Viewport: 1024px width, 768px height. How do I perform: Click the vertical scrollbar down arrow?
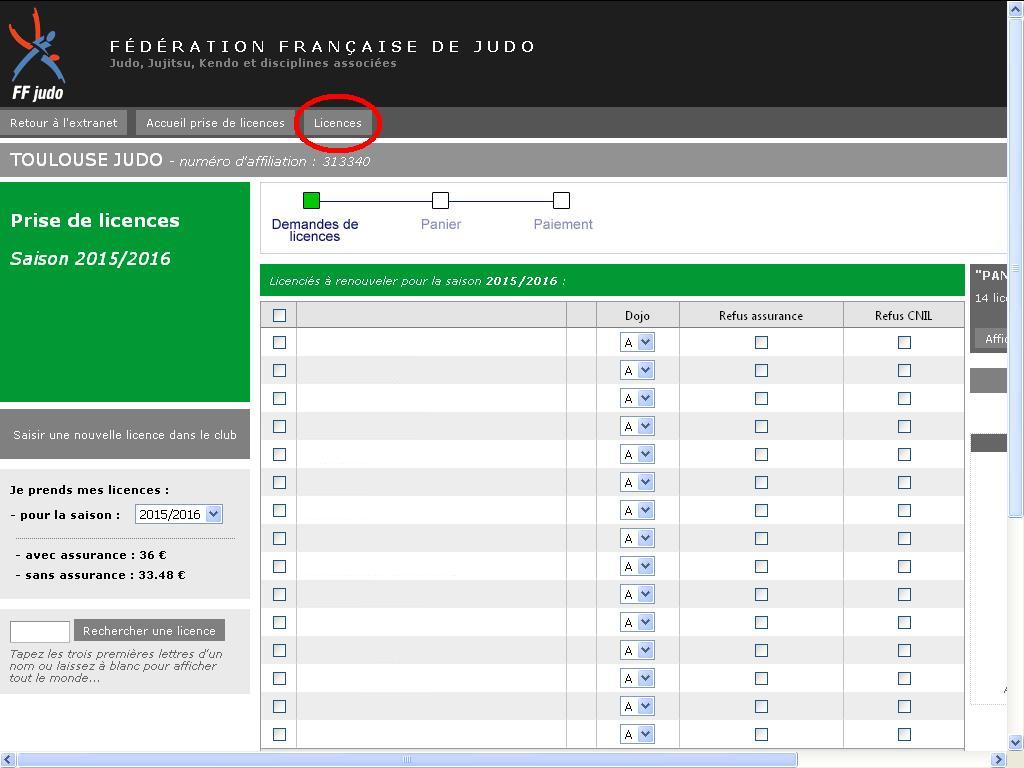(x=1015, y=742)
